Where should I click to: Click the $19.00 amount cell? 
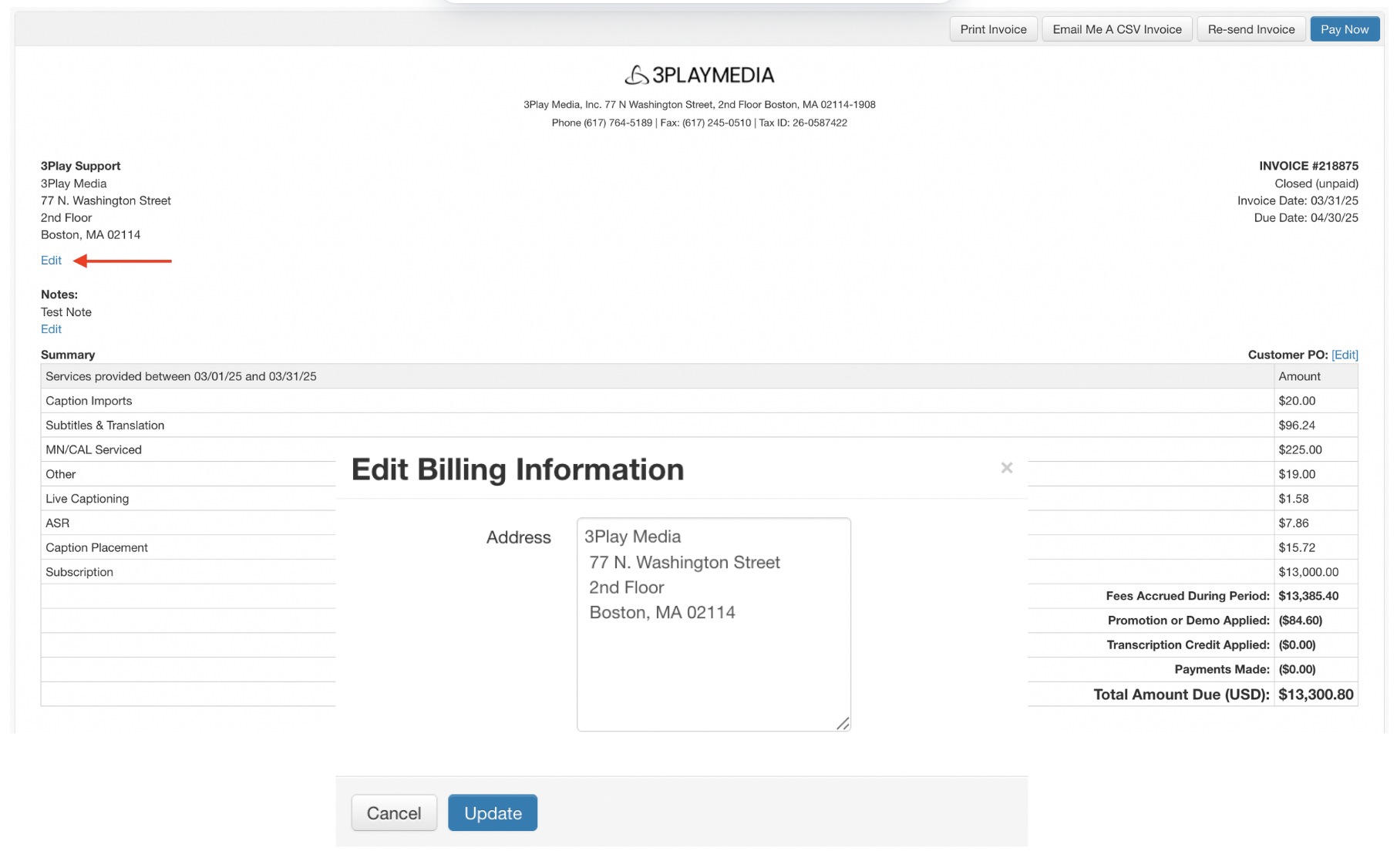[1297, 474]
